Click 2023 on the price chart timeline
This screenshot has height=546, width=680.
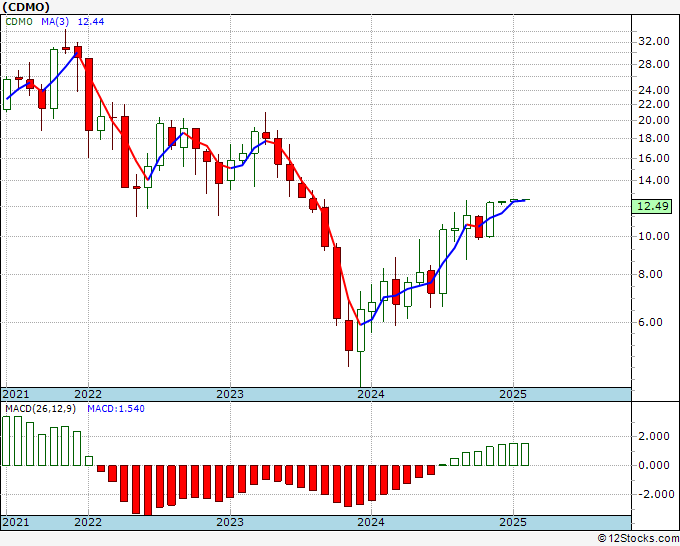click(x=230, y=394)
